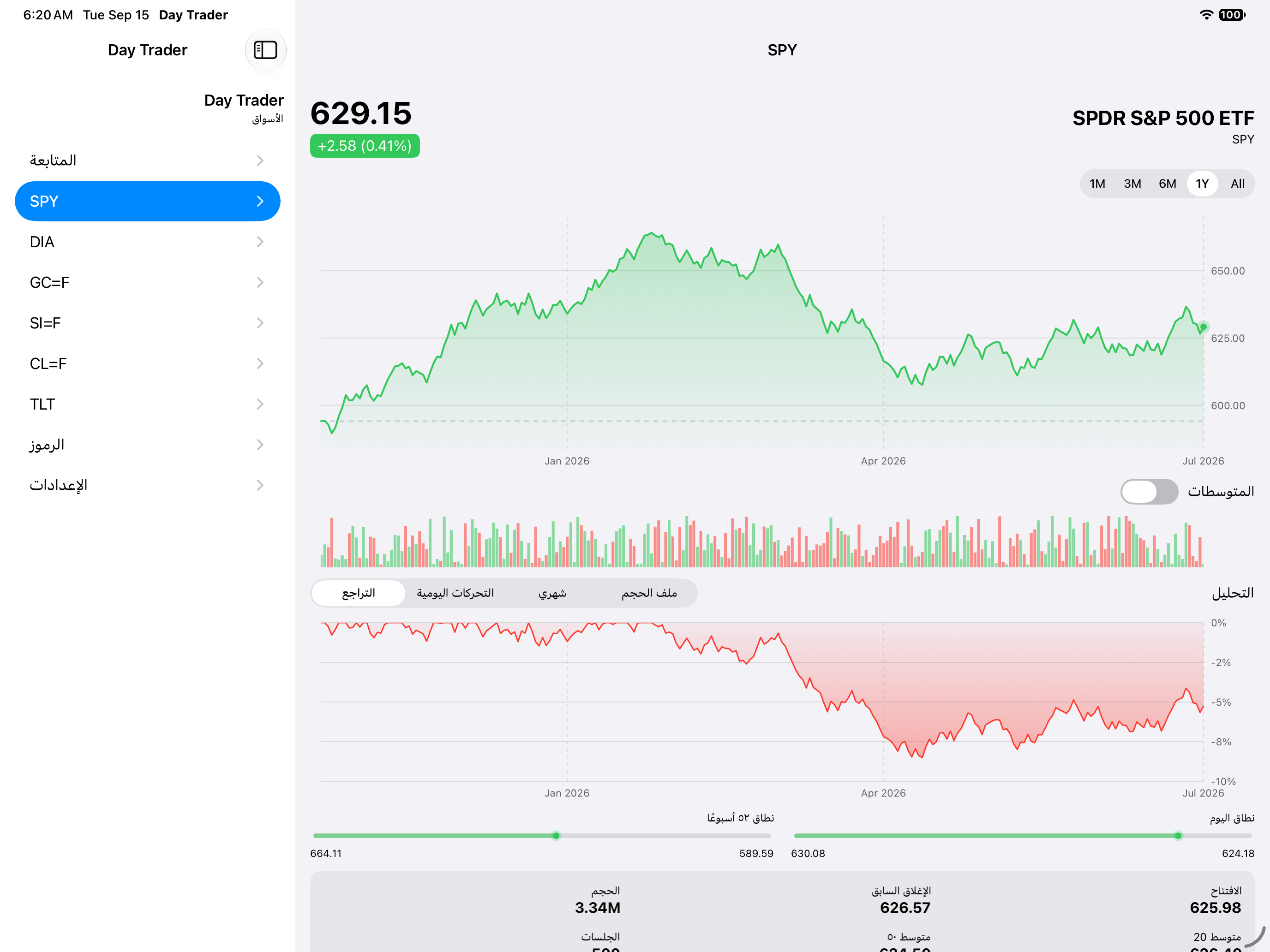Viewport: 1270px width, 952px height.
Task: Select TLT in the sidebar list
Action: pos(148,405)
